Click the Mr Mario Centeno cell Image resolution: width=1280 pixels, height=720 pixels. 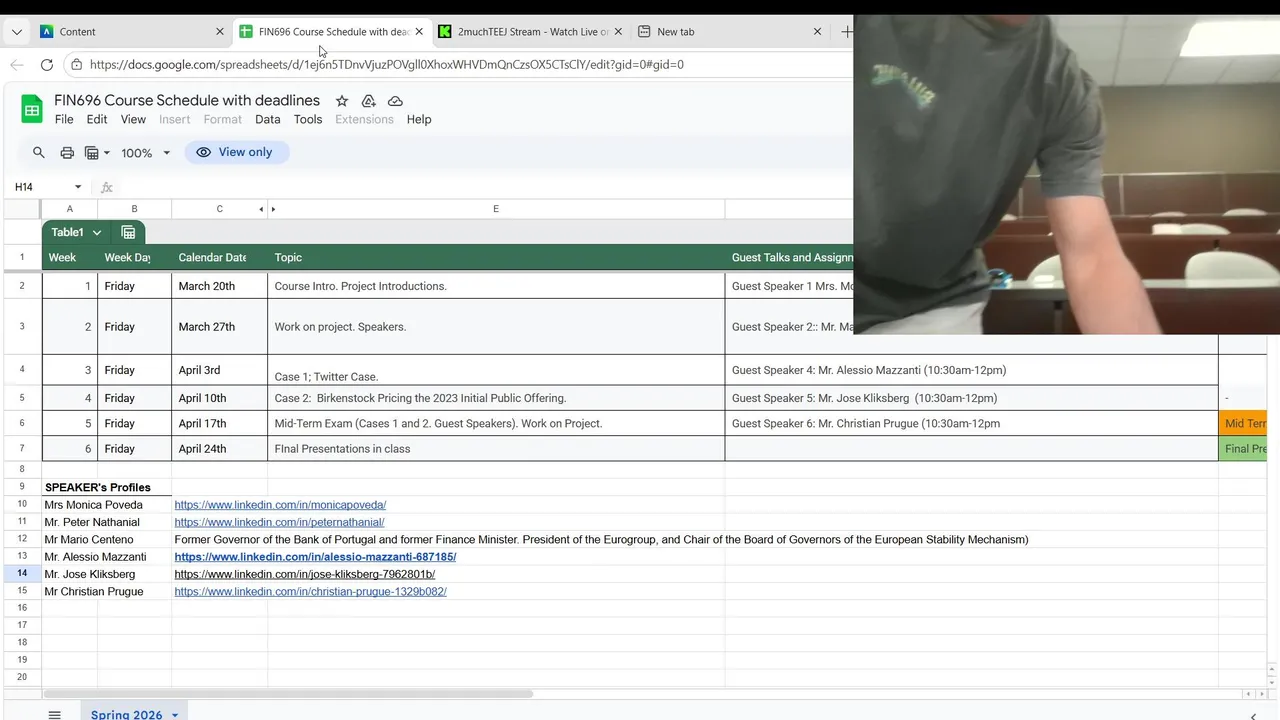point(106,540)
